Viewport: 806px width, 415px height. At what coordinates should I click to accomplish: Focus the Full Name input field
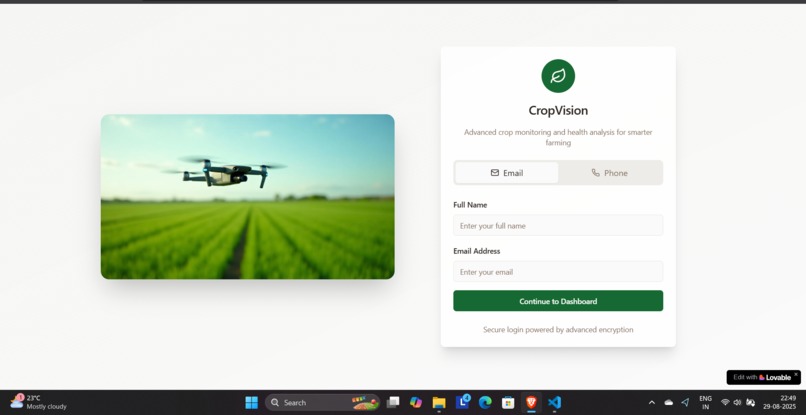point(558,225)
